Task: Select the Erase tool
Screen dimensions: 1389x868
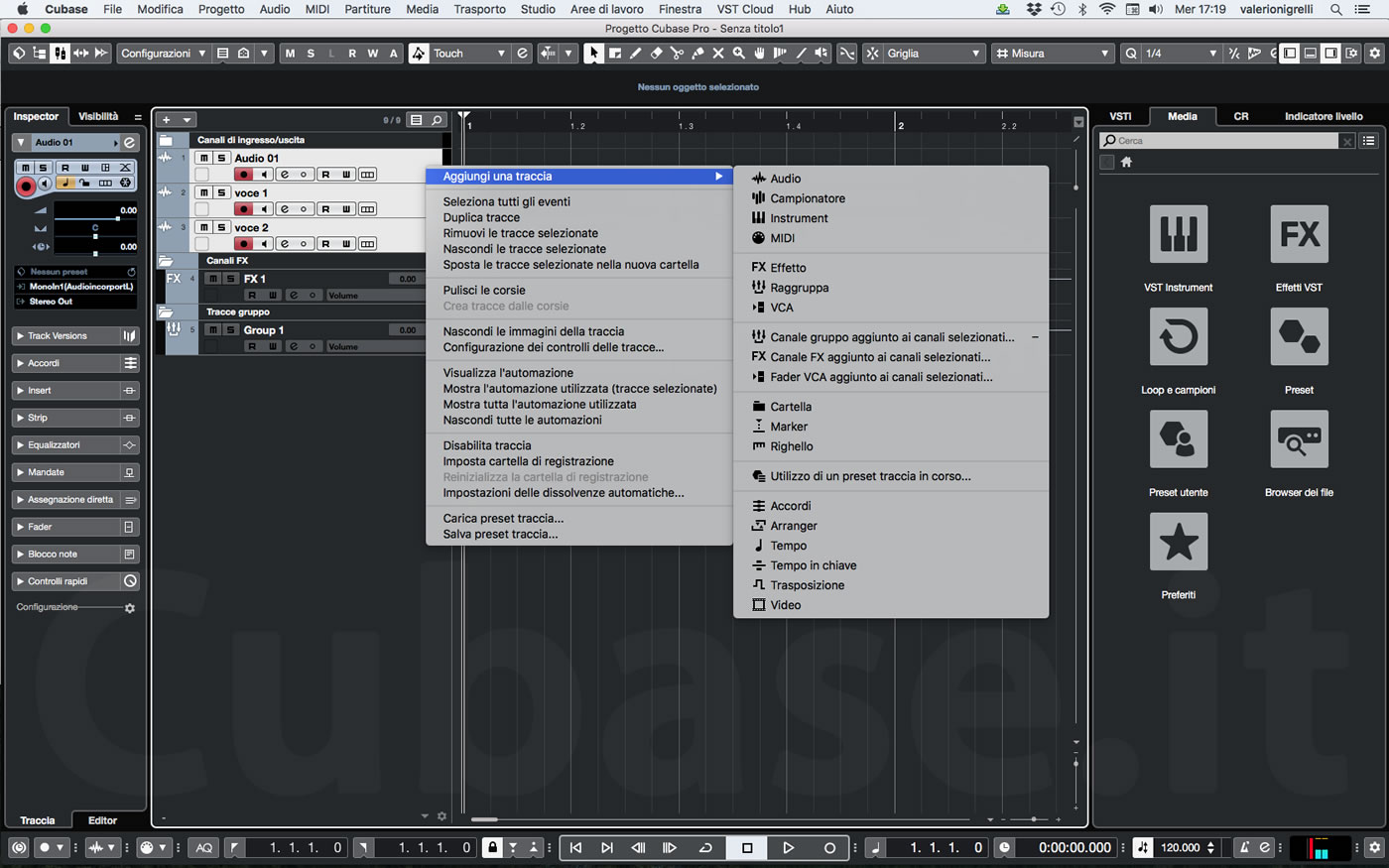Action: (x=656, y=54)
